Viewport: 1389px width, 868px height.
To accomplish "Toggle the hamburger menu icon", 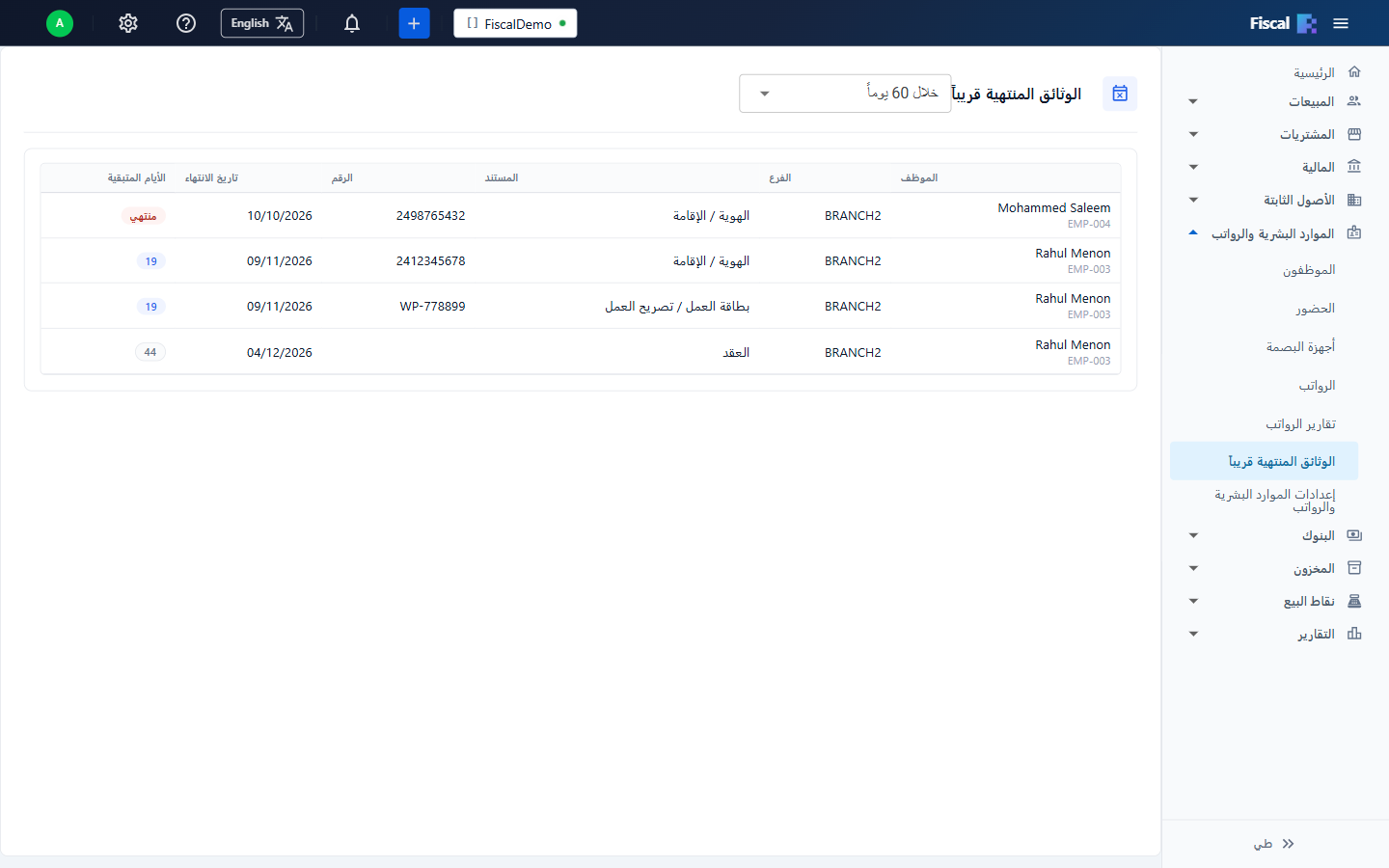I will pyautogui.click(x=1341, y=23).
